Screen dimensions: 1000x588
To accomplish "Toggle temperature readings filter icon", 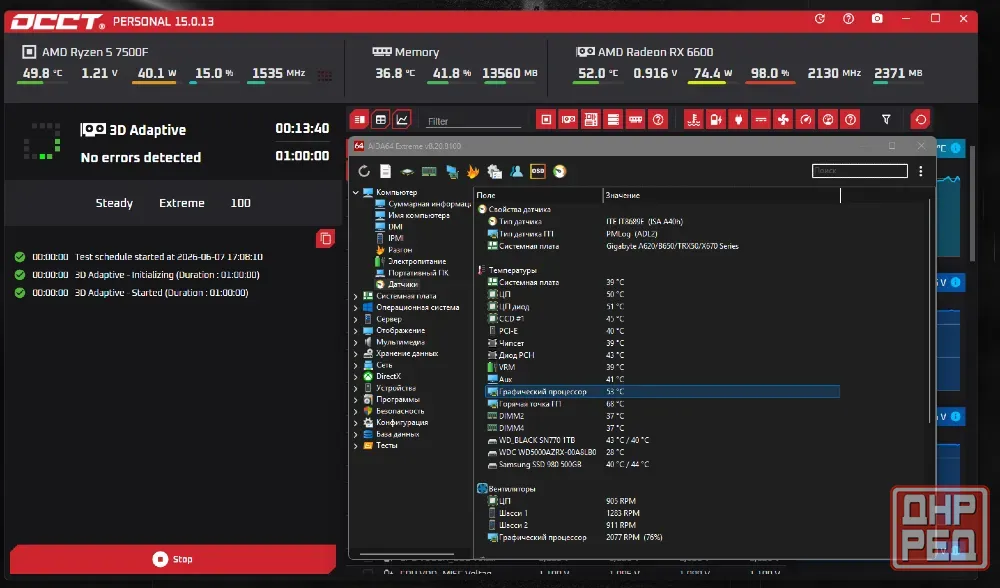I will pyautogui.click(x=693, y=119).
